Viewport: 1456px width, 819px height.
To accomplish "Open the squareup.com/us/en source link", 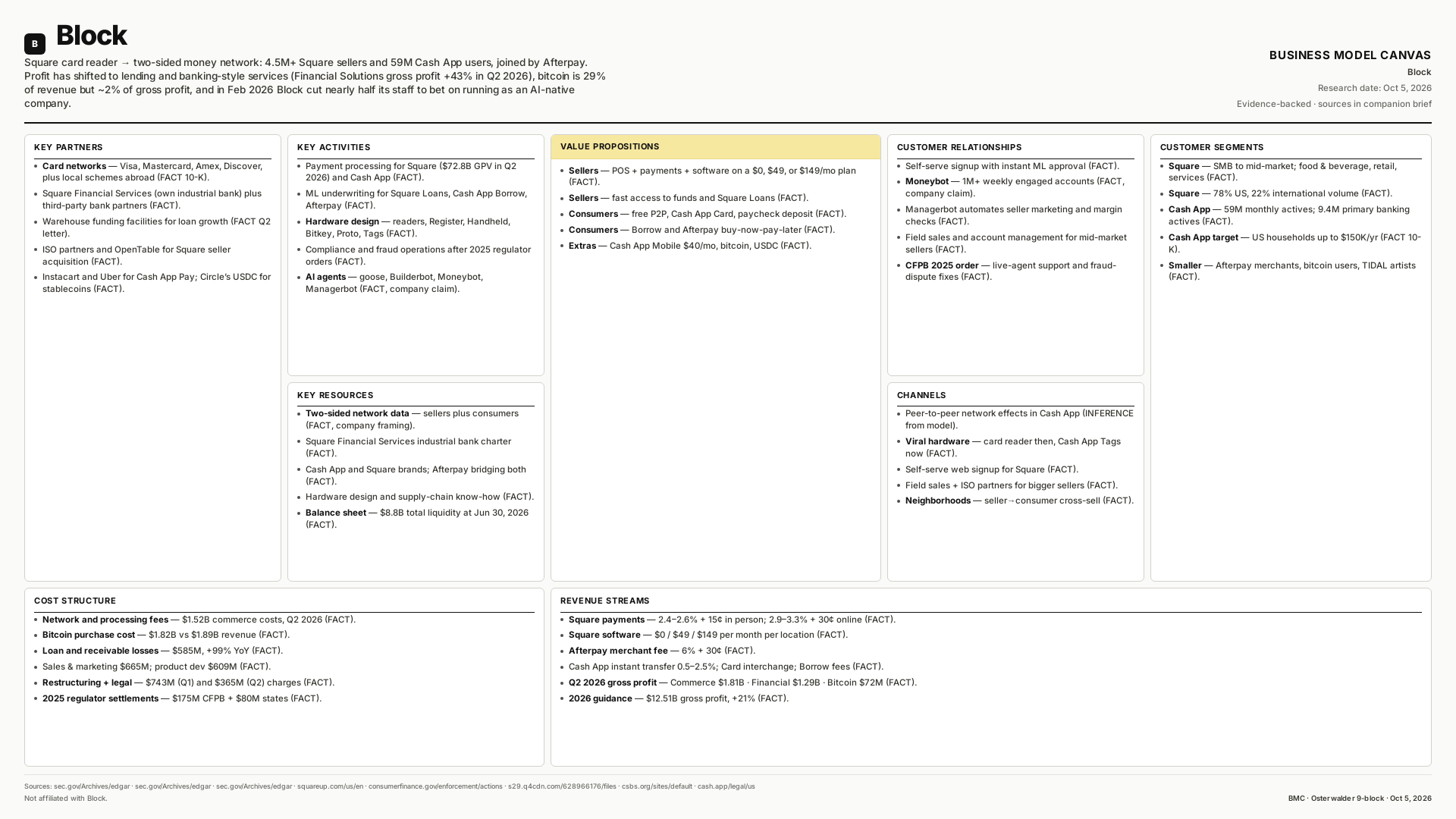I will point(330,786).
